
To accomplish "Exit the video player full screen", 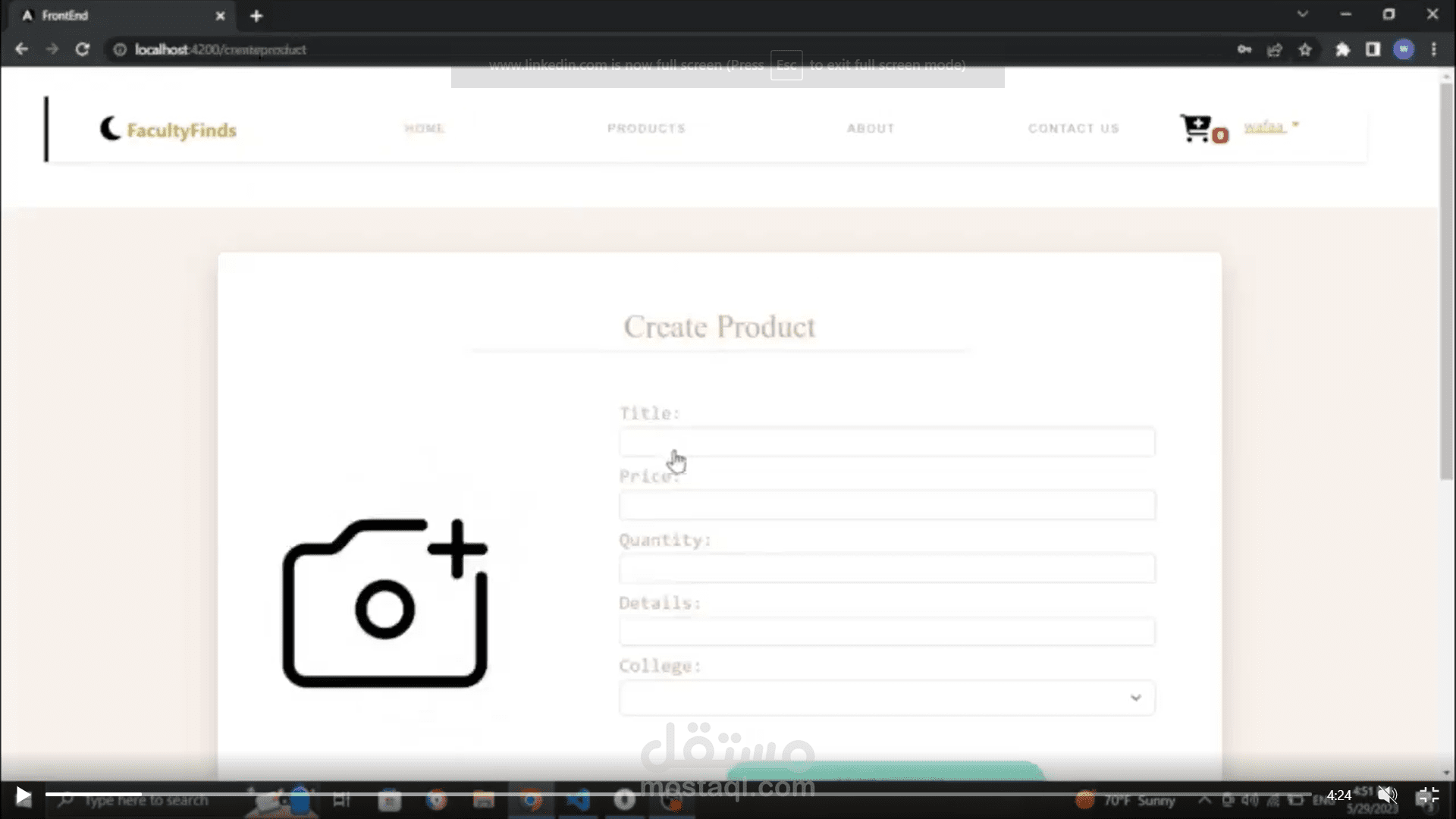I will click(1427, 795).
